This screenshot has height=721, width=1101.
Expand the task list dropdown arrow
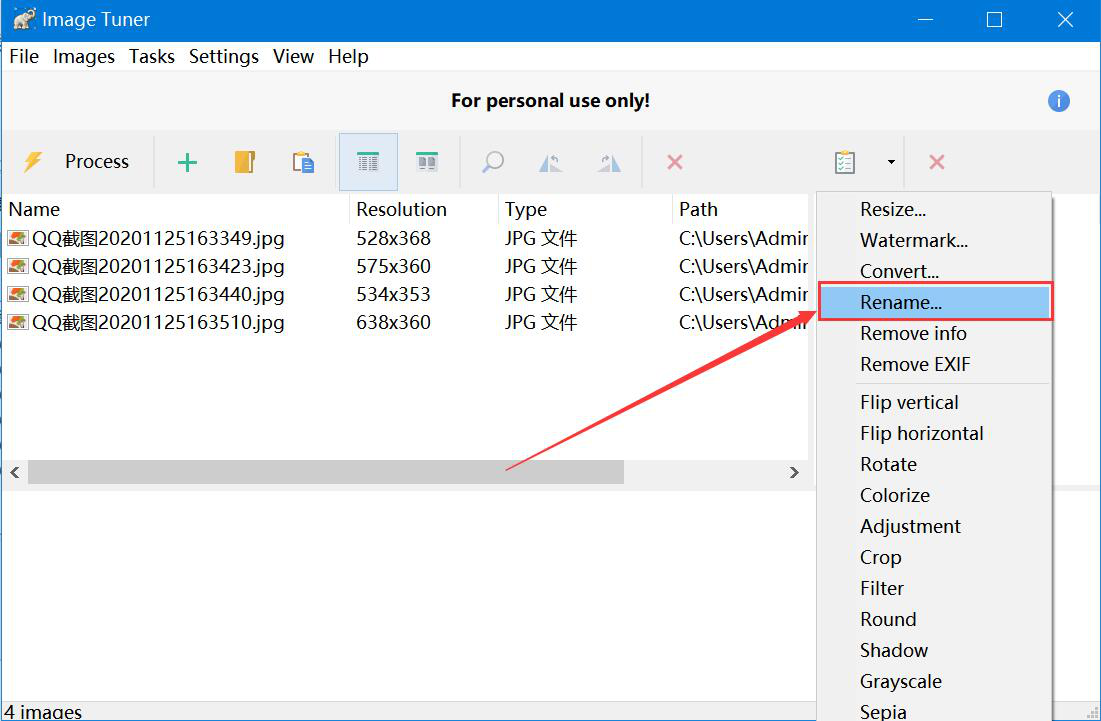(890, 162)
